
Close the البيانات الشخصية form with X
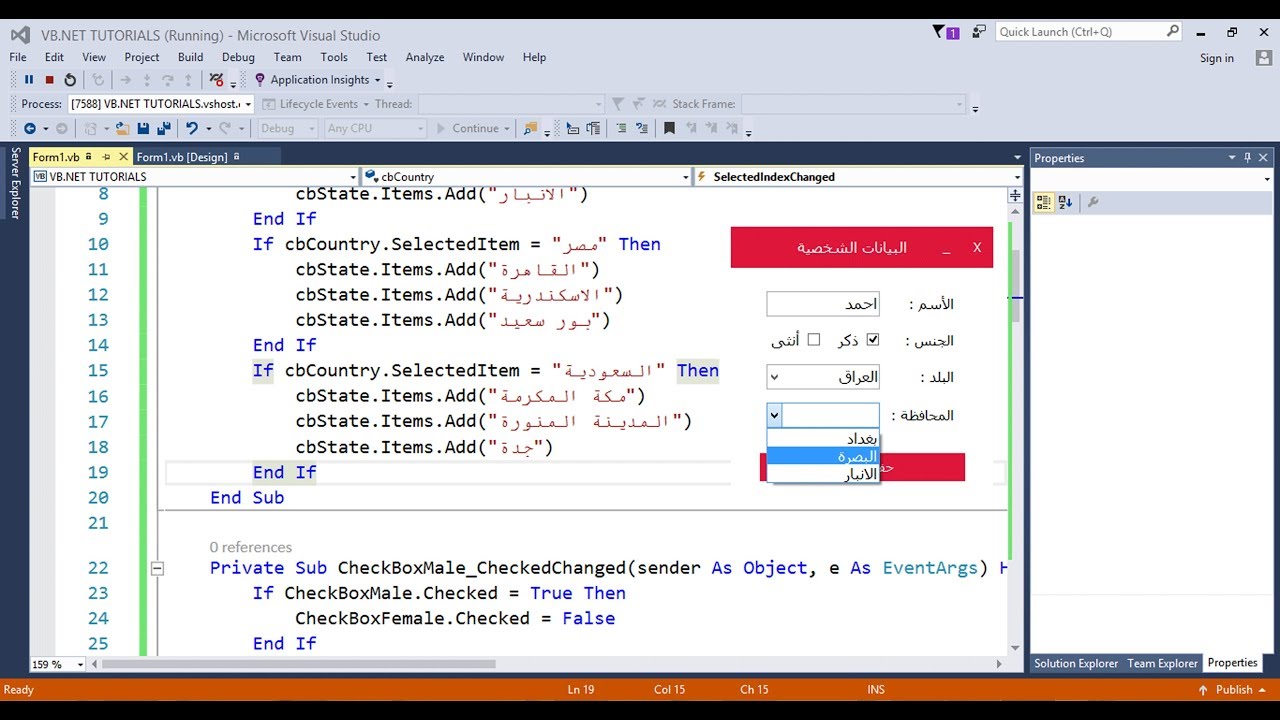pyautogui.click(x=977, y=248)
